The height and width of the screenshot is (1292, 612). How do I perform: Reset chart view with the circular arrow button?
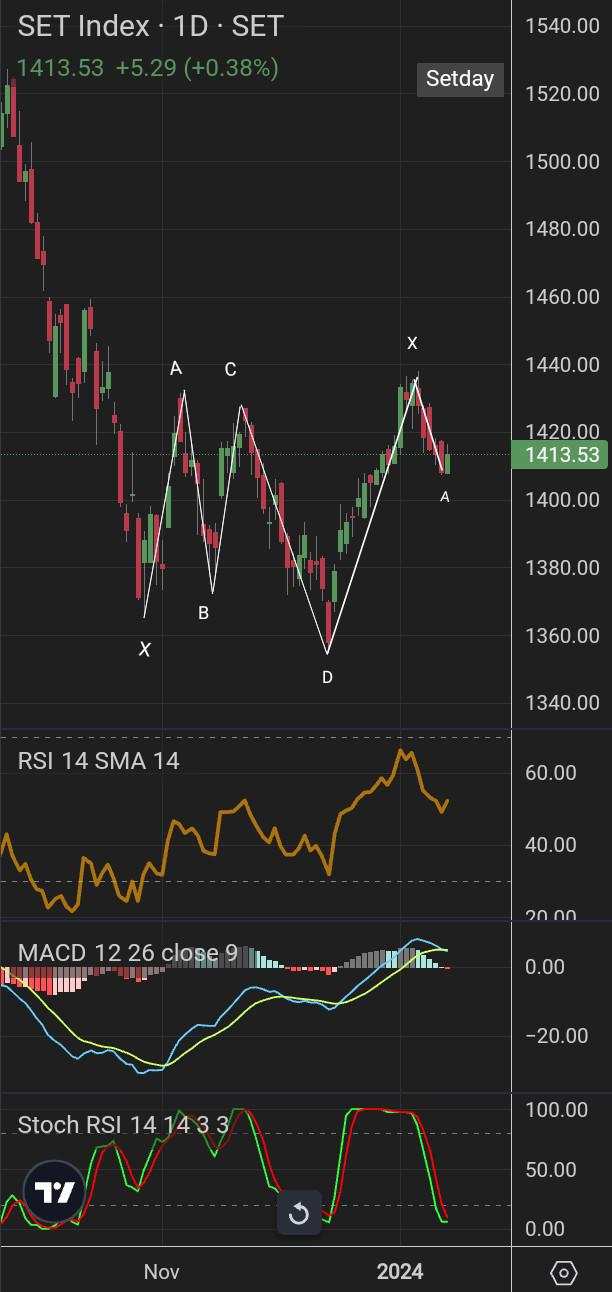298,1214
